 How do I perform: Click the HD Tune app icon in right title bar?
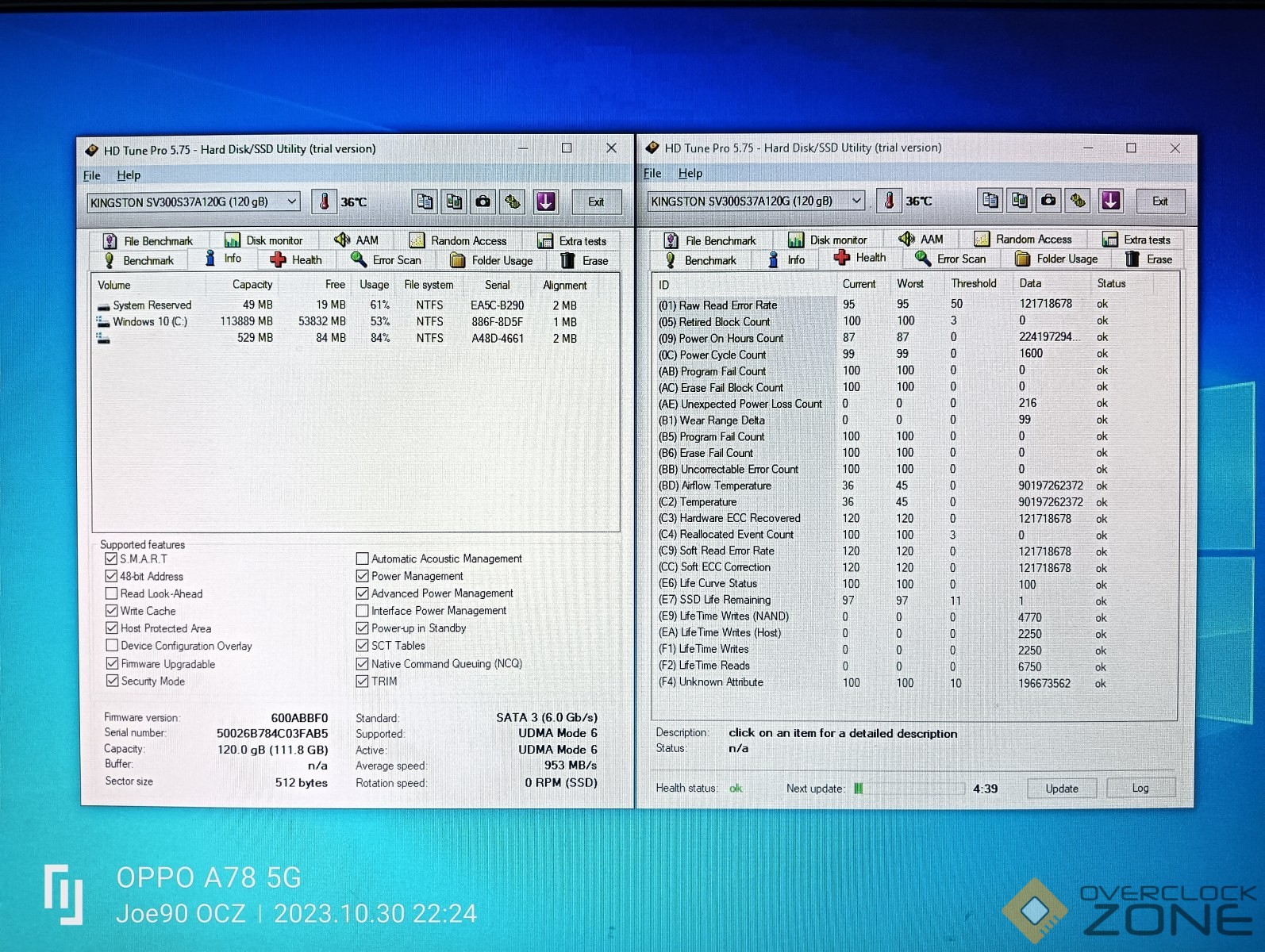coord(652,148)
